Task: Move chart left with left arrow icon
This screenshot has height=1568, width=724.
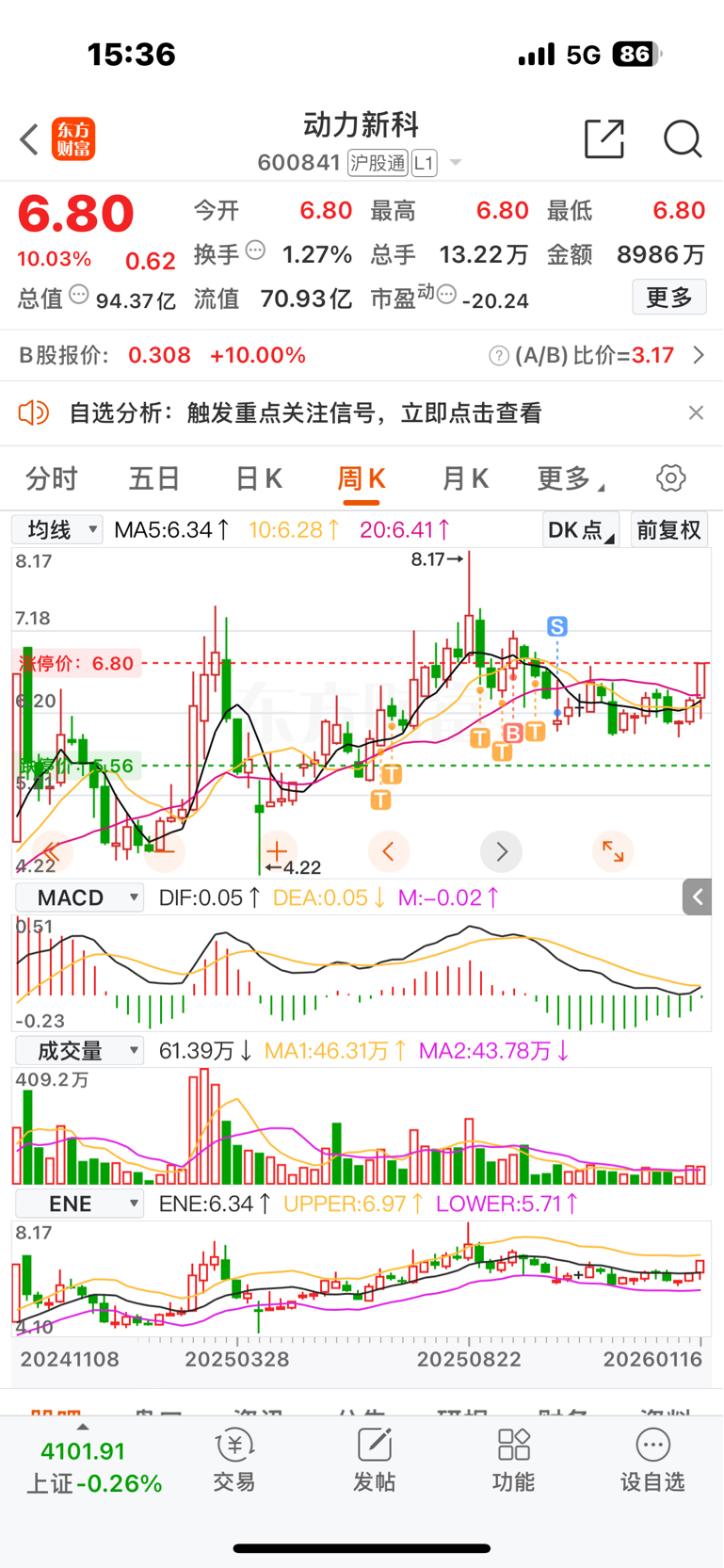Action: click(389, 851)
